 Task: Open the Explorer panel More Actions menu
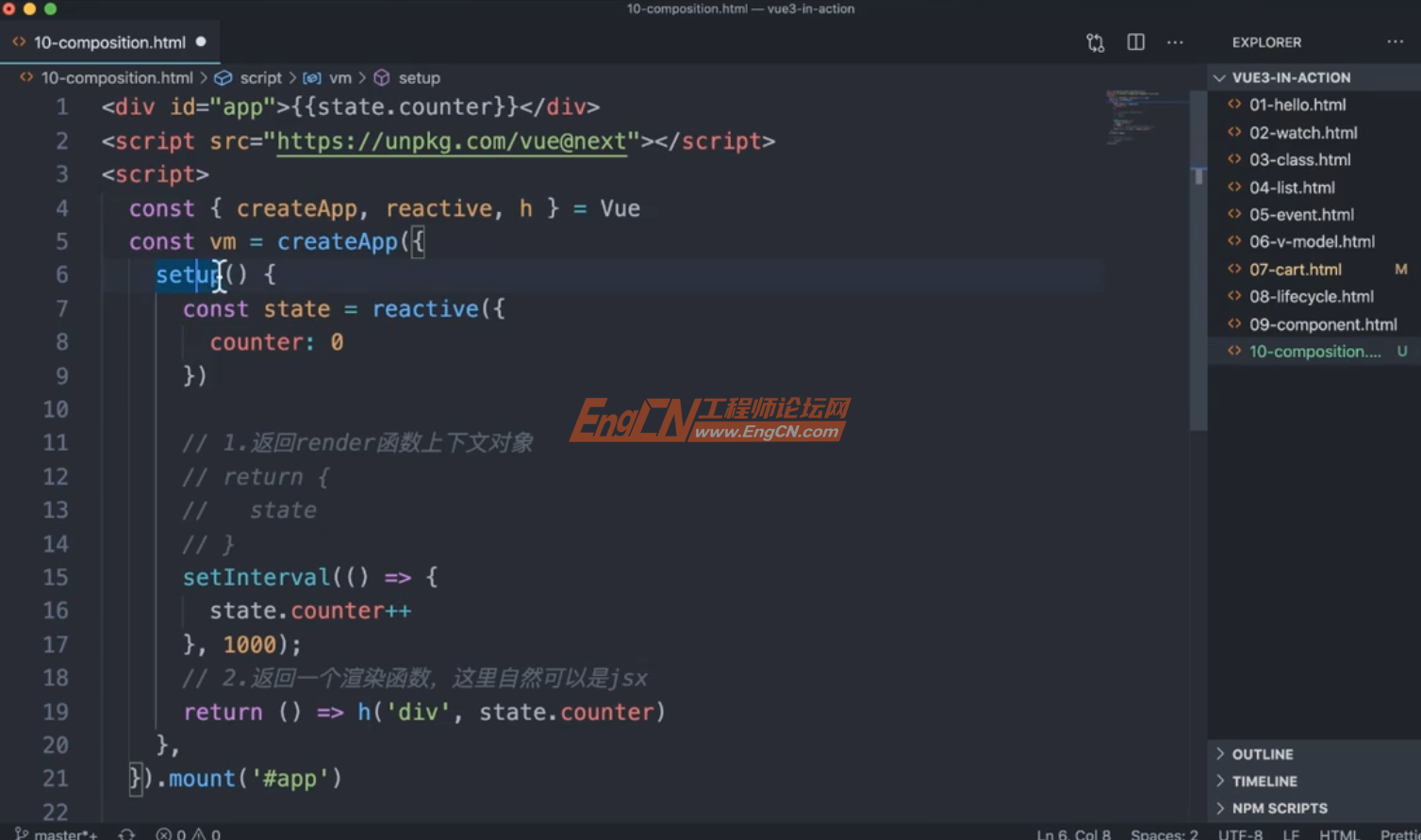[x=1395, y=41]
